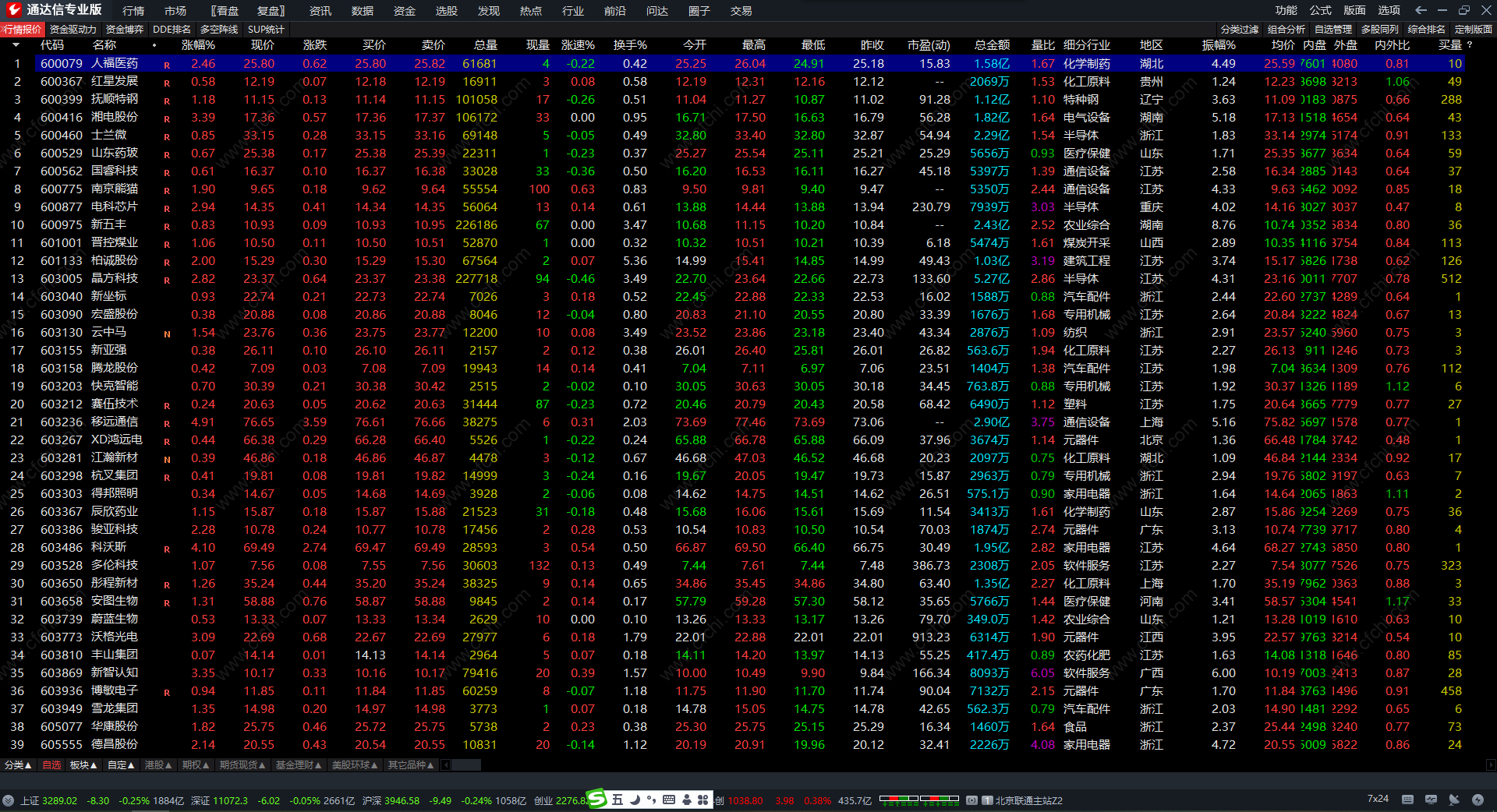Expand the 期权 options dropdown tab
Viewport: 1497px width, 812px height.
pyautogui.click(x=196, y=765)
